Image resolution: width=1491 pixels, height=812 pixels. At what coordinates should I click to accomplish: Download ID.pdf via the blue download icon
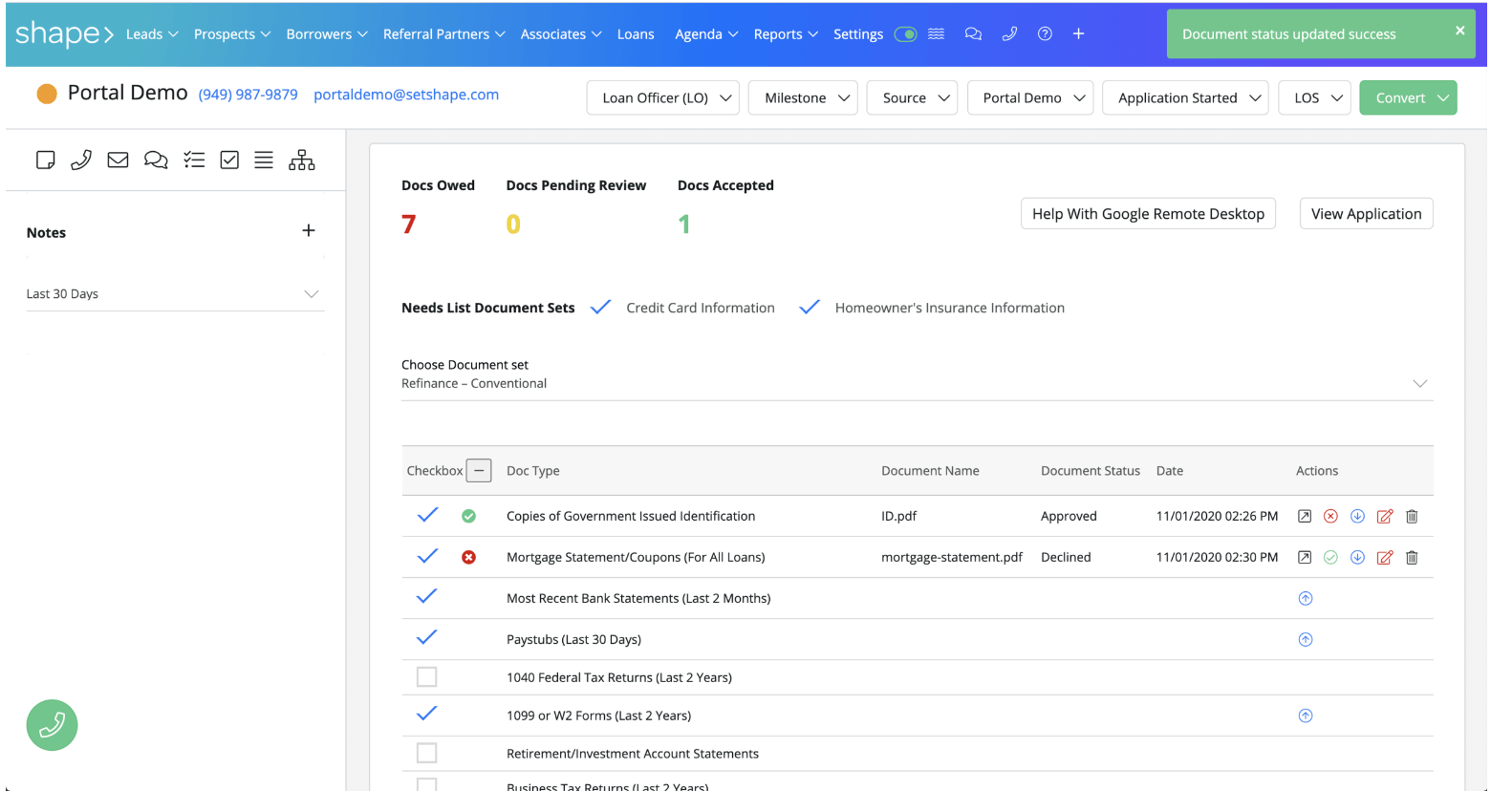(x=1357, y=516)
